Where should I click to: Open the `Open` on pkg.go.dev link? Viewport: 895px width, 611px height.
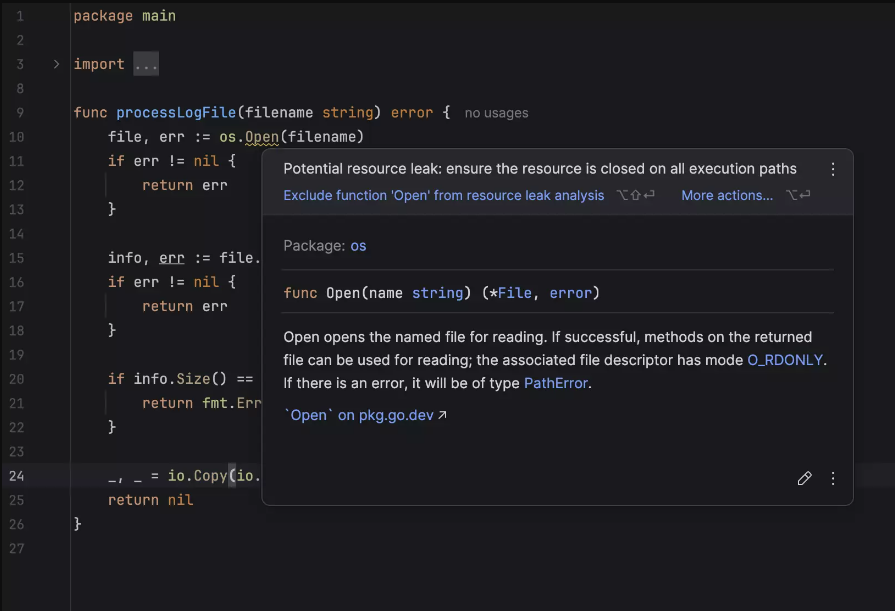point(359,415)
